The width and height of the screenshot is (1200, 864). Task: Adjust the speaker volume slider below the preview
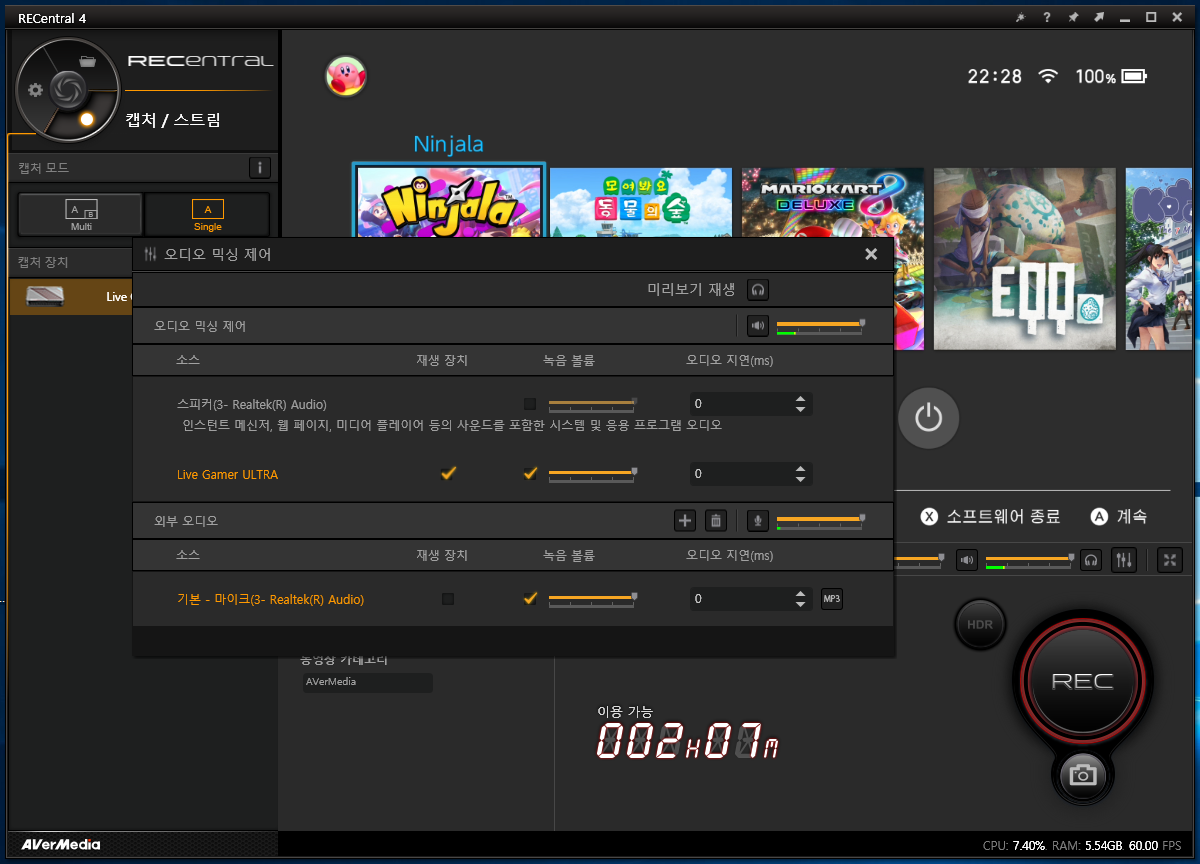click(x=1030, y=560)
